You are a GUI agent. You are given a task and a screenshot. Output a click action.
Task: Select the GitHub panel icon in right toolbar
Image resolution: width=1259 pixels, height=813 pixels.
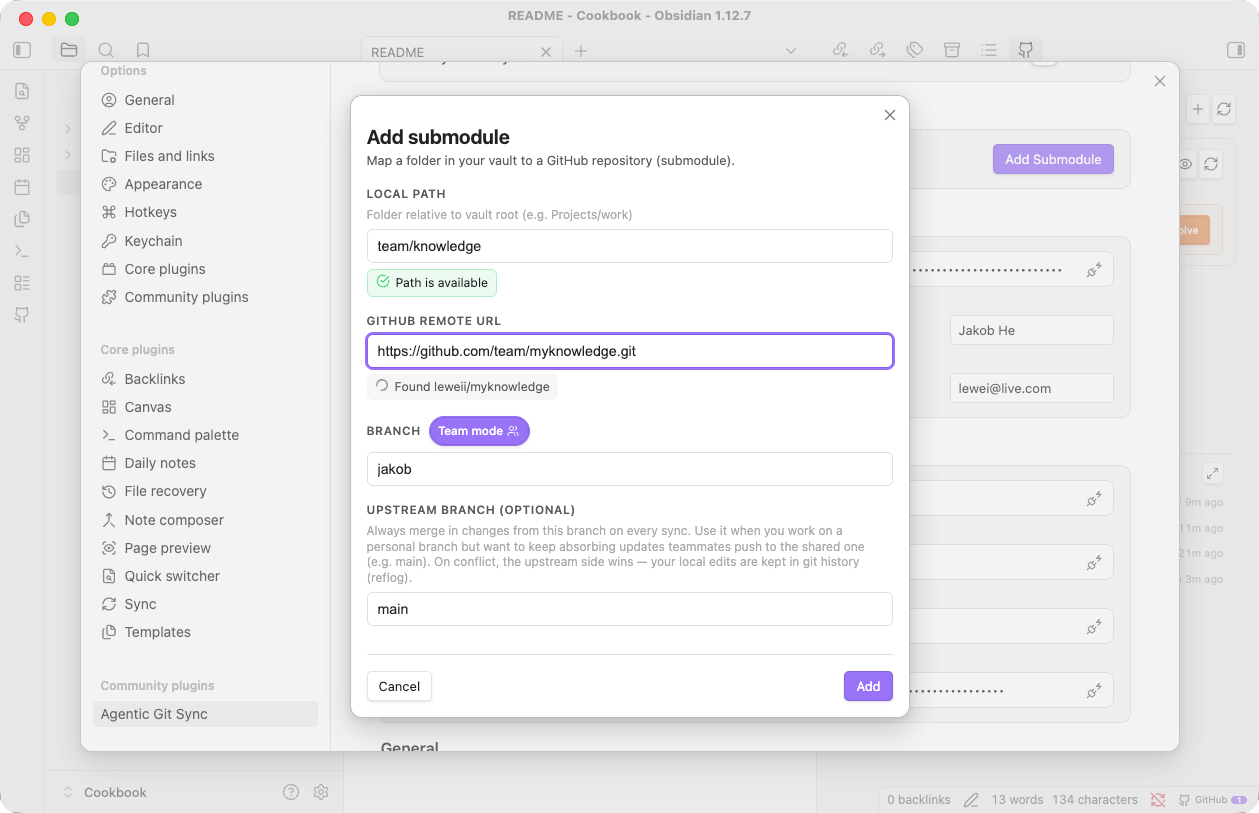coord(1026,50)
